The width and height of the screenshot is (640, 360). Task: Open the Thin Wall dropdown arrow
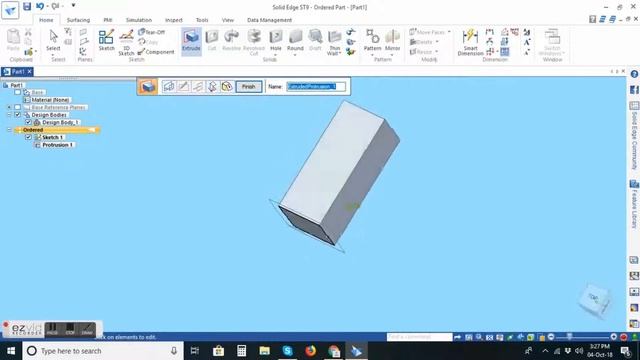[340, 53]
